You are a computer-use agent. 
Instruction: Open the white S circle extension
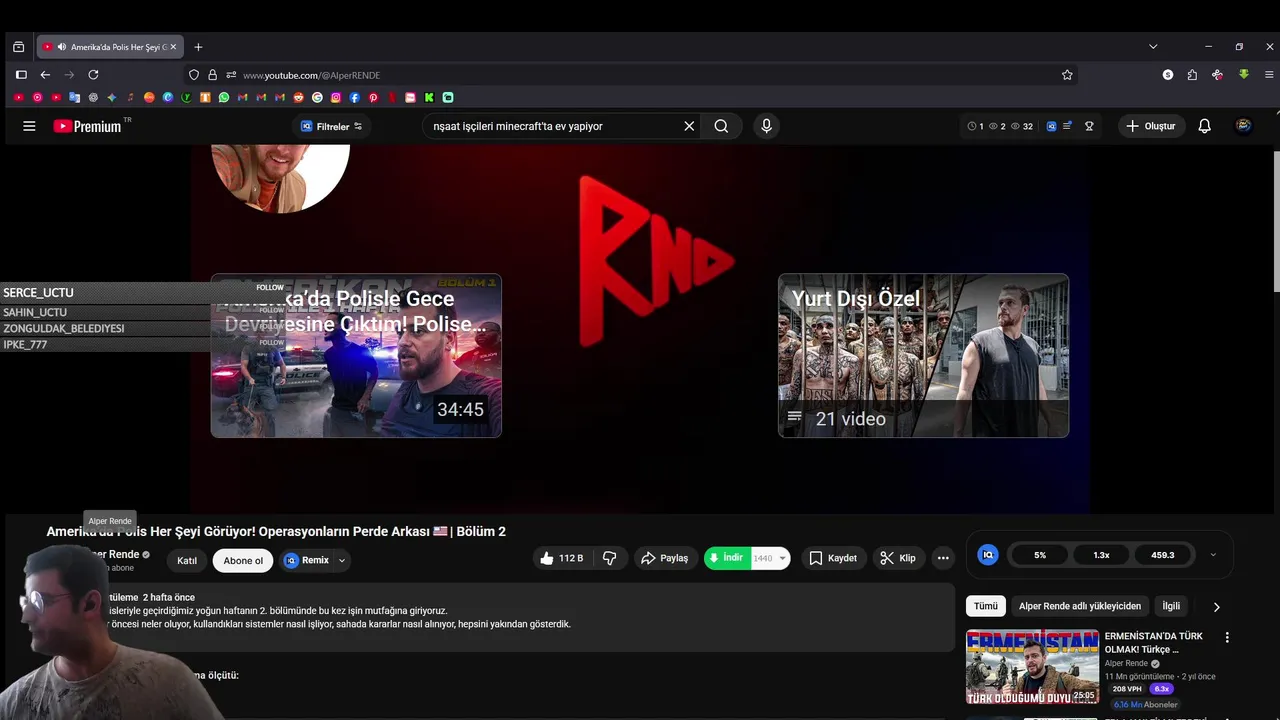pyautogui.click(x=1168, y=75)
